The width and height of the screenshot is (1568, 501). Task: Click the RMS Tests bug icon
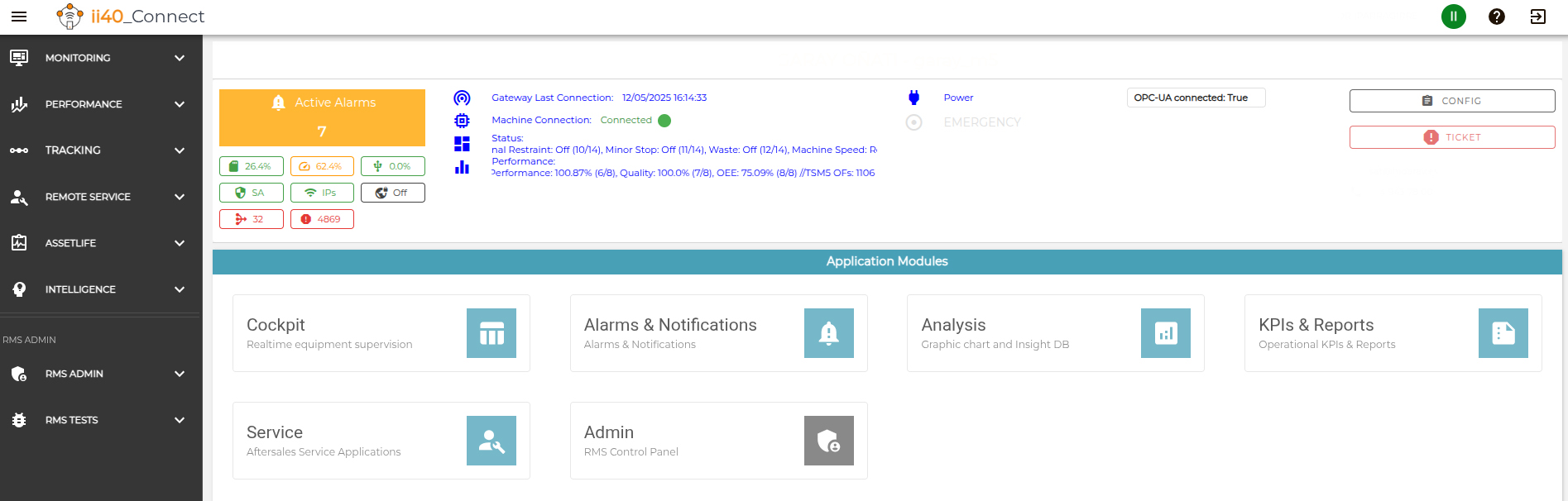[x=19, y=420]
